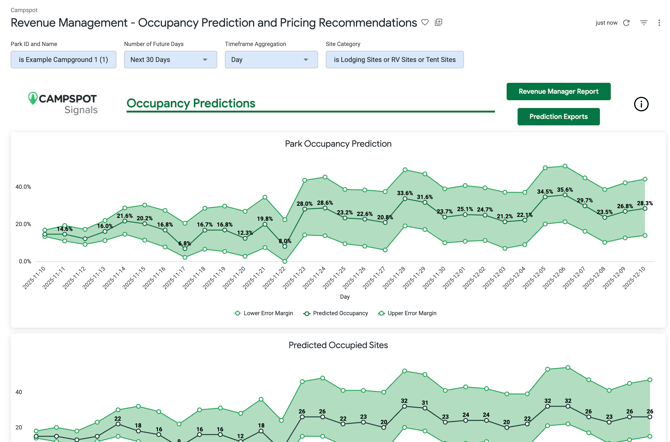
Task: Click the Campspot Signals logo
Action: [x=63, y=102]
